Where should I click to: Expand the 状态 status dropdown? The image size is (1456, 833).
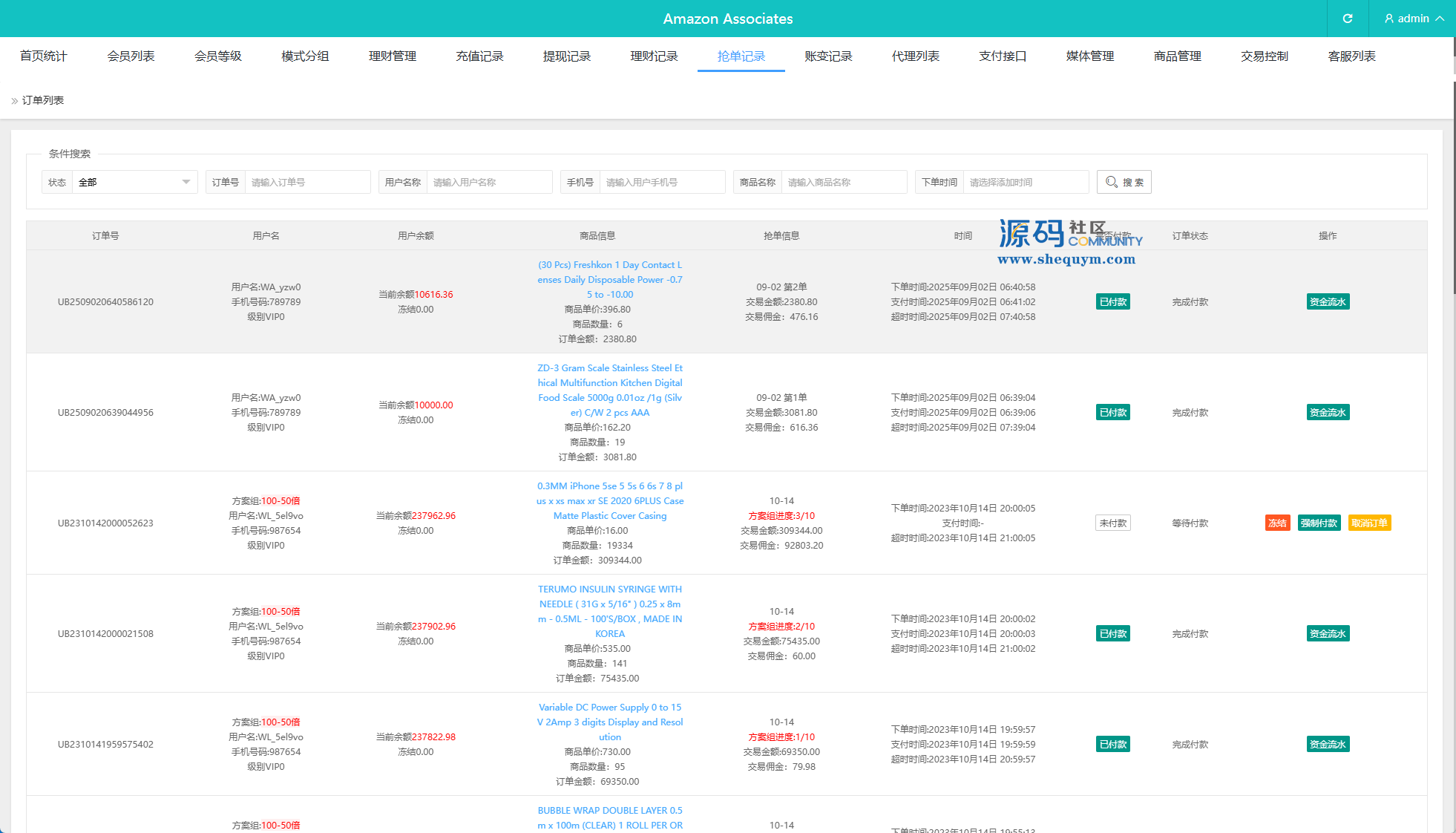click(134, 182)
